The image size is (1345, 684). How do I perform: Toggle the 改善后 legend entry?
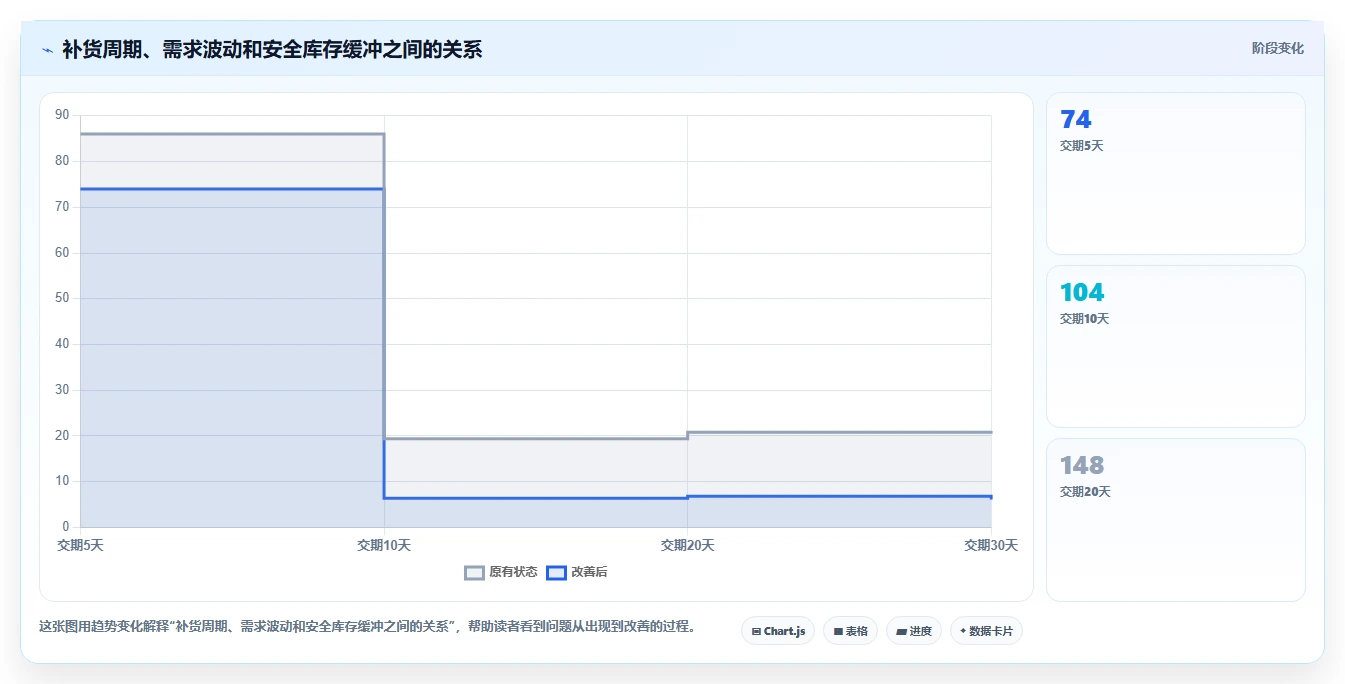(x=577, y=572)
